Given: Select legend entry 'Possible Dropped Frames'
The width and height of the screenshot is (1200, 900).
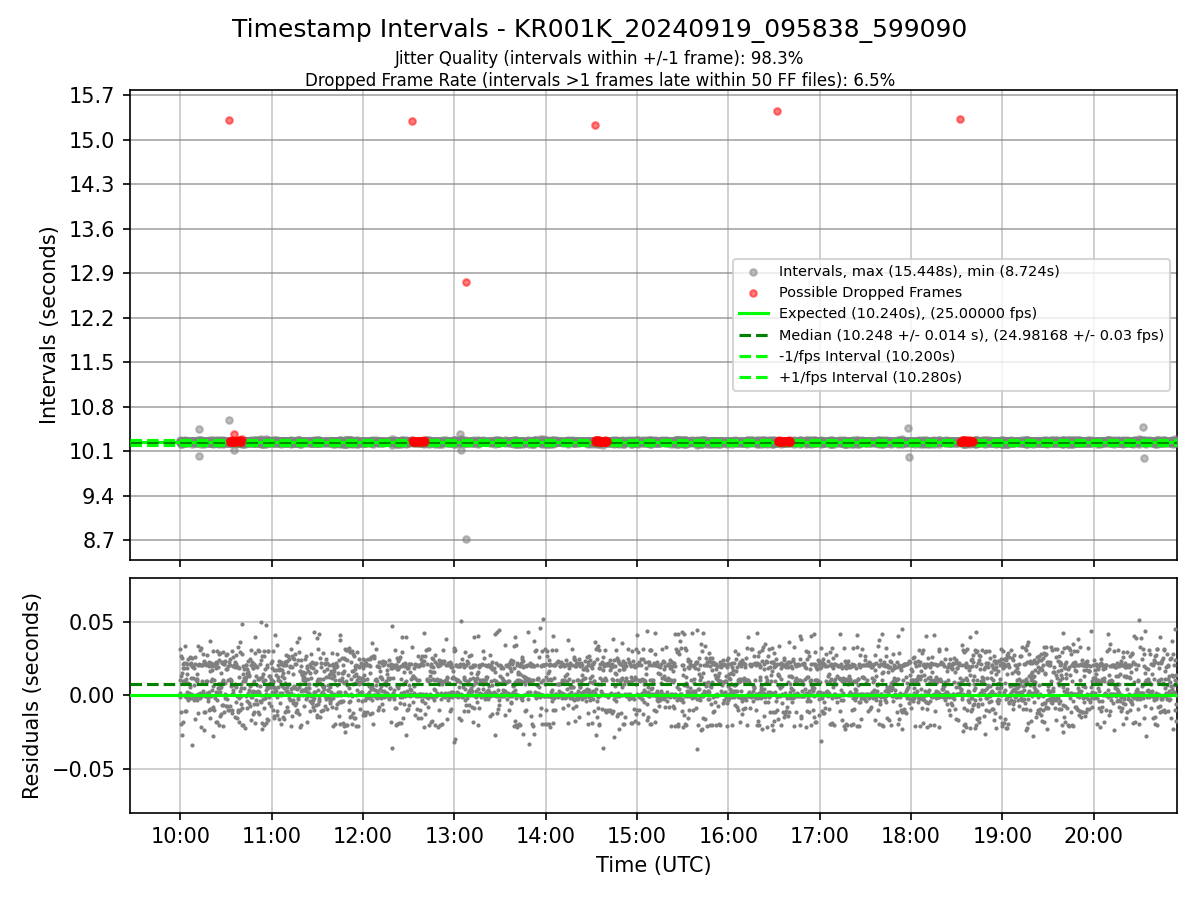Looking at the screenshot, I should click(870, 292).
